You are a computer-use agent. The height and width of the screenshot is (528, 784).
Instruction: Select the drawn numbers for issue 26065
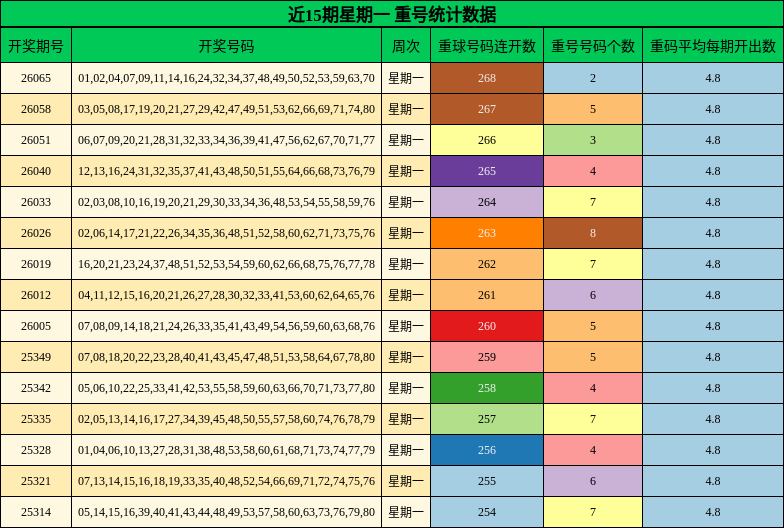[226, 78]
